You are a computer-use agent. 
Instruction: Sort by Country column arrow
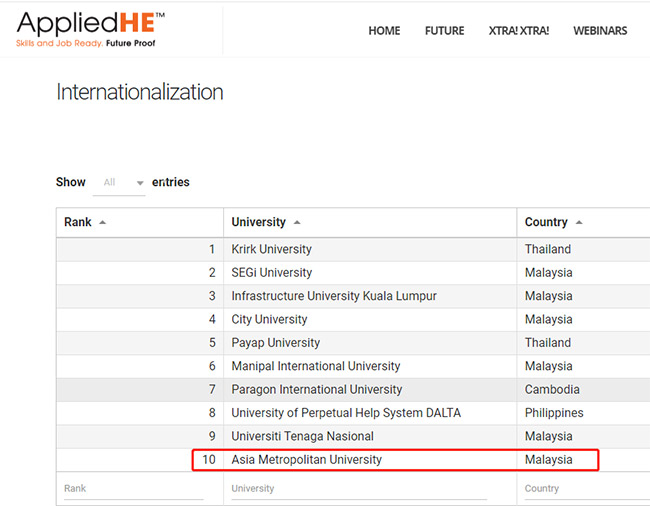tap(579, 223)
